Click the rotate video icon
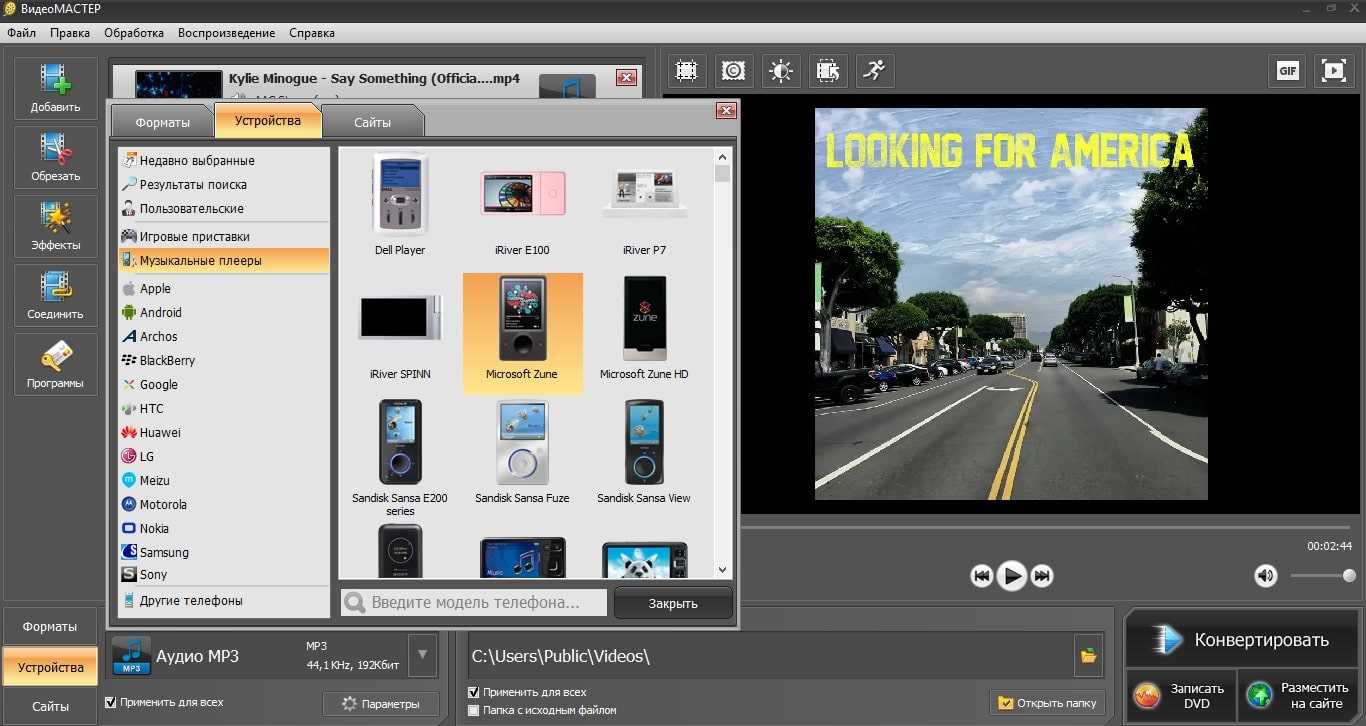Image resolution: width=1366 pixels, height=726 pixels. click(828, 70)
